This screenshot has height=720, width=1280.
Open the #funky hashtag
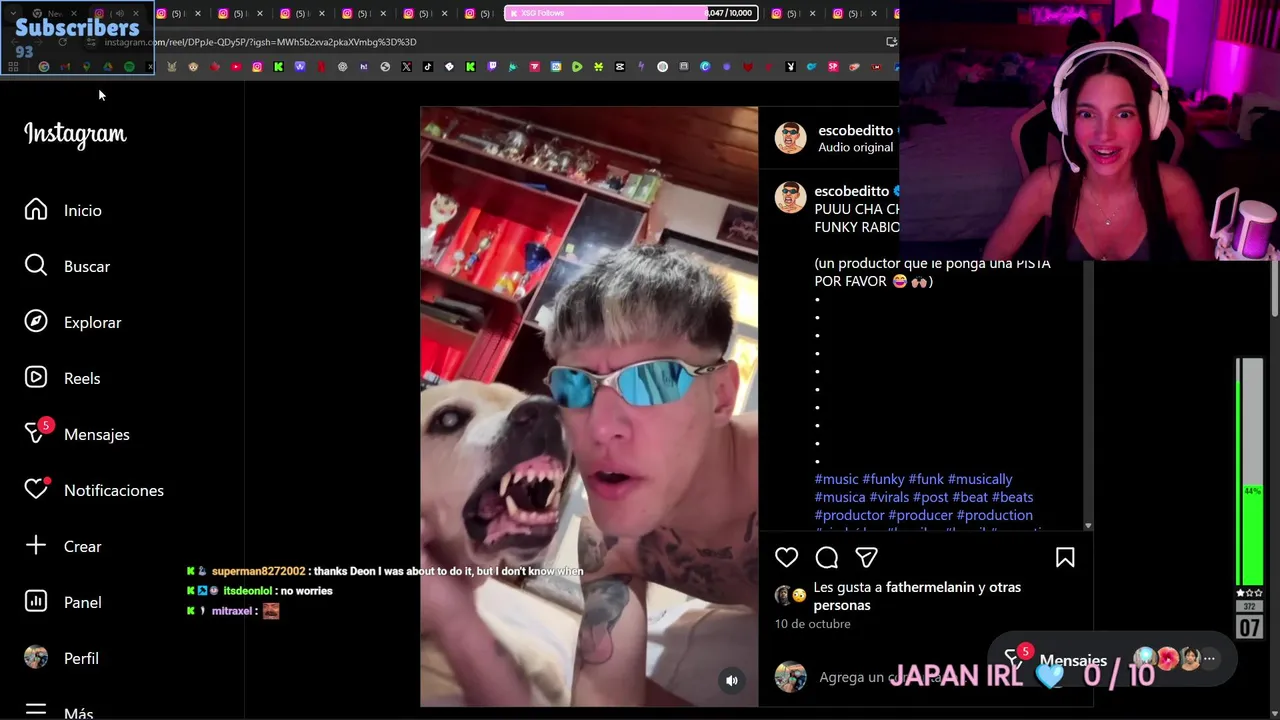tap(883, 479)
